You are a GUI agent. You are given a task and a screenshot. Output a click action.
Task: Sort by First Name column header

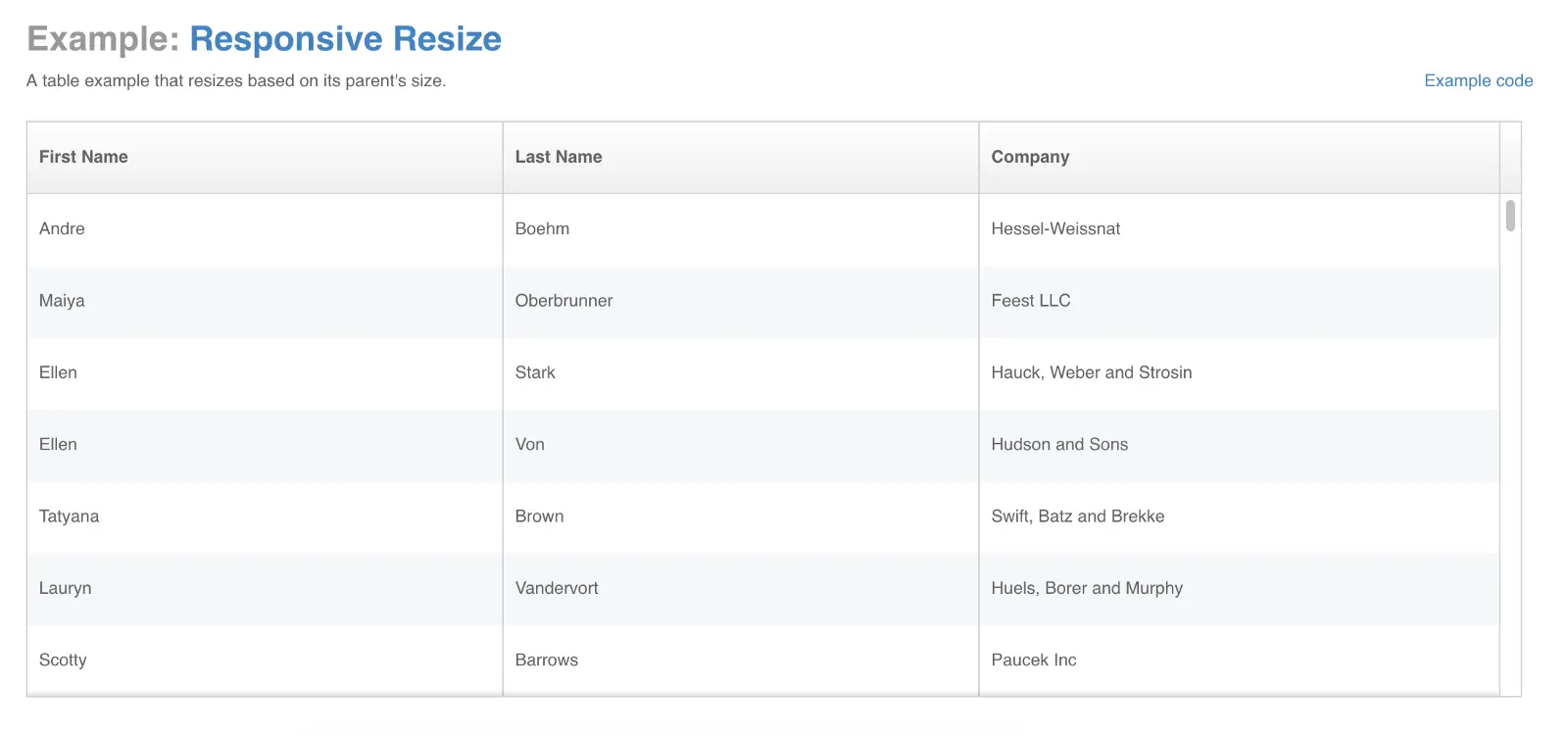[83, 157]
